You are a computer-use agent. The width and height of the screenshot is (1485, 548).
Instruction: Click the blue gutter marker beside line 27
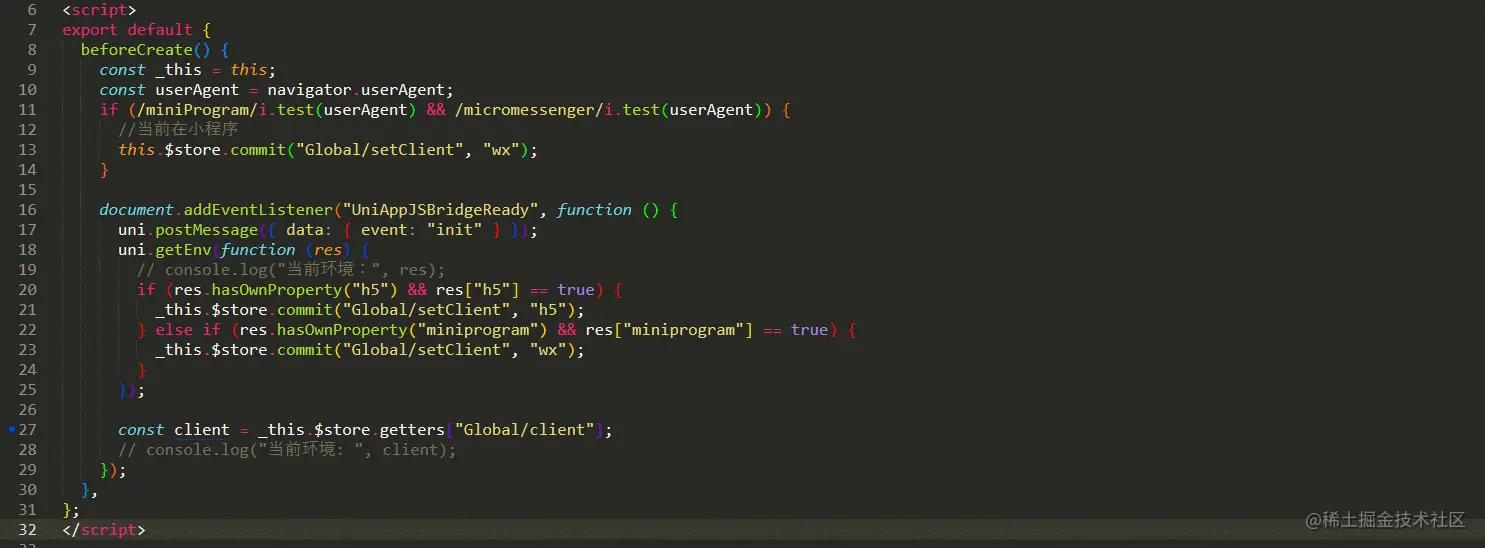click(x=11, y=429)
